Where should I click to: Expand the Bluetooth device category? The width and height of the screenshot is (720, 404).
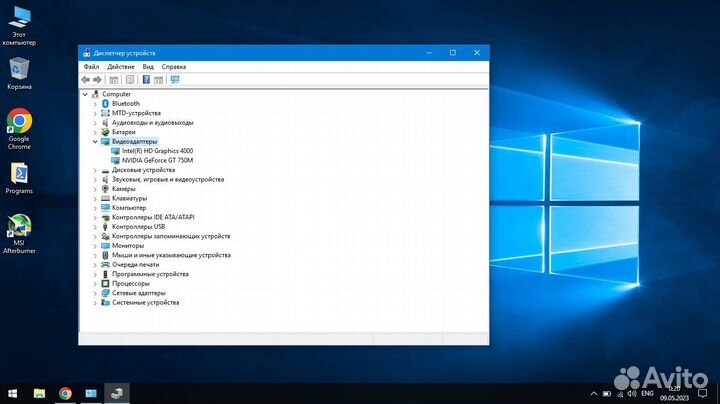[95, 103]
